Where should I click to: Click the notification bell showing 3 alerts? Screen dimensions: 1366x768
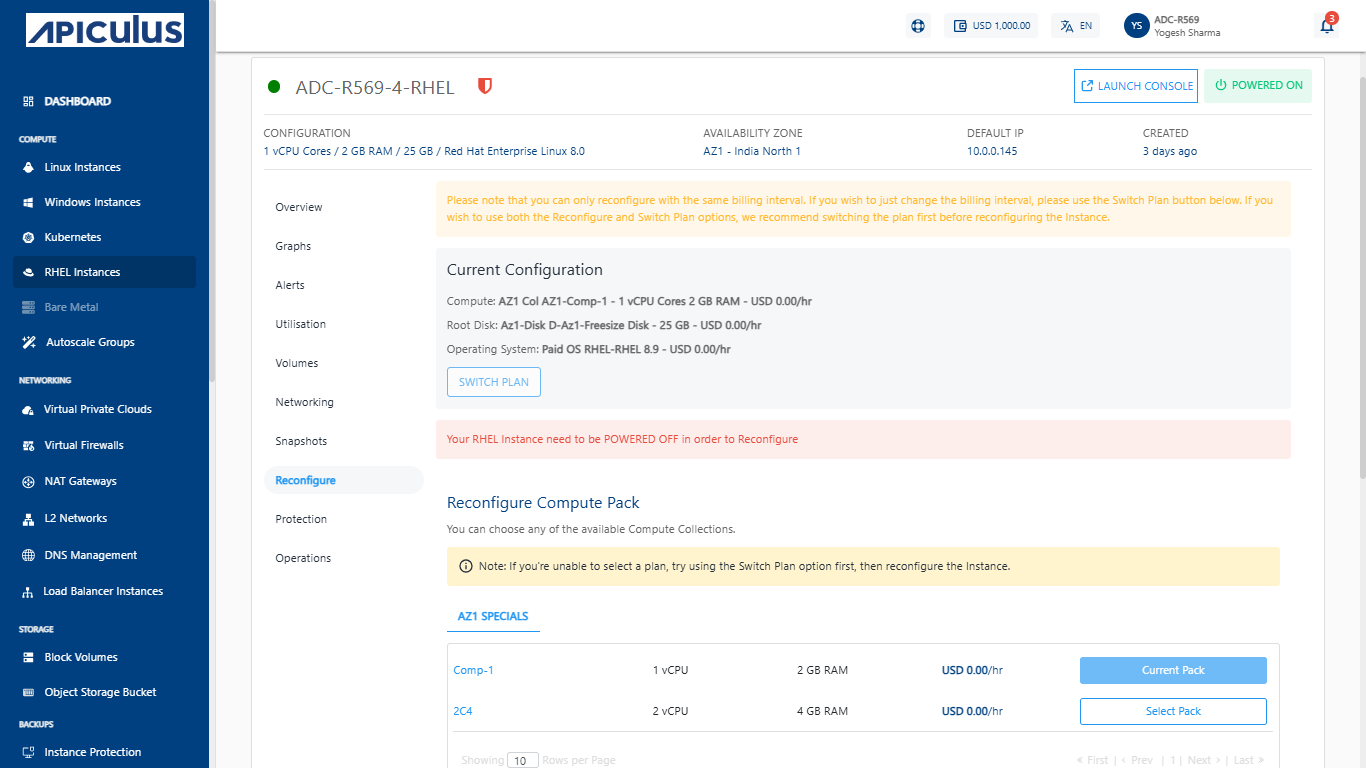[x=1327, y=25]
